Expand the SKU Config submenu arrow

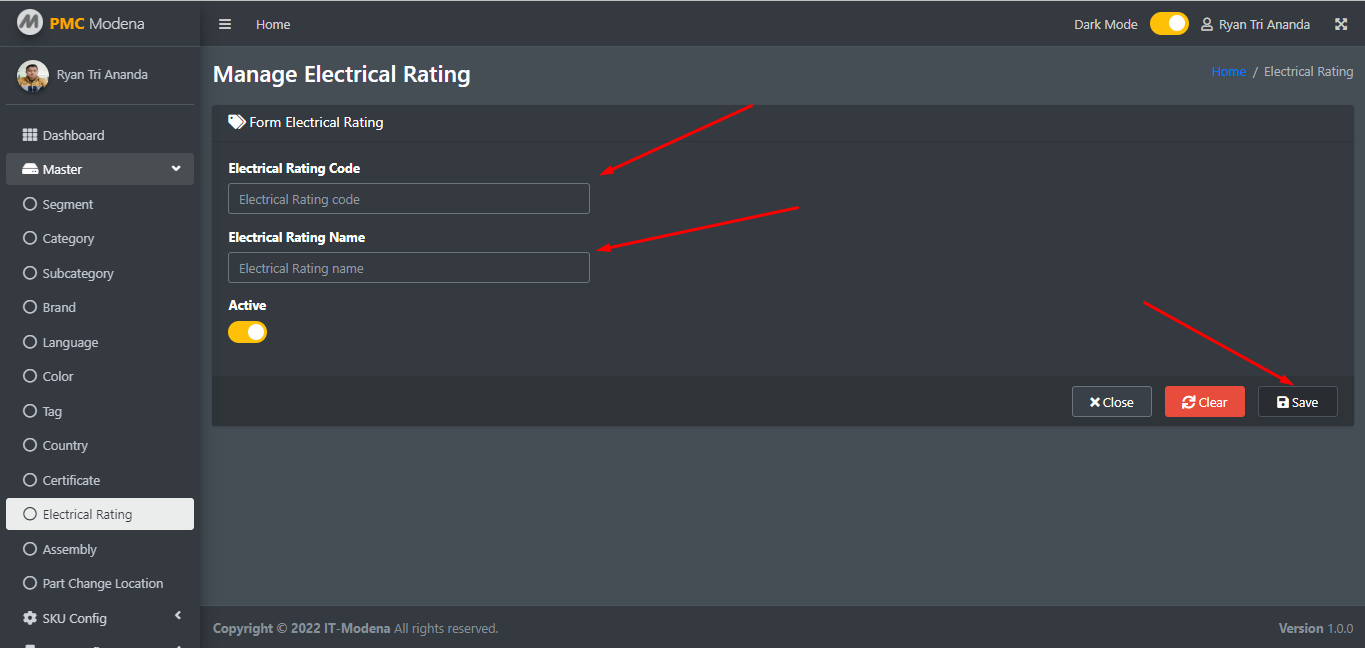point(178,615)
